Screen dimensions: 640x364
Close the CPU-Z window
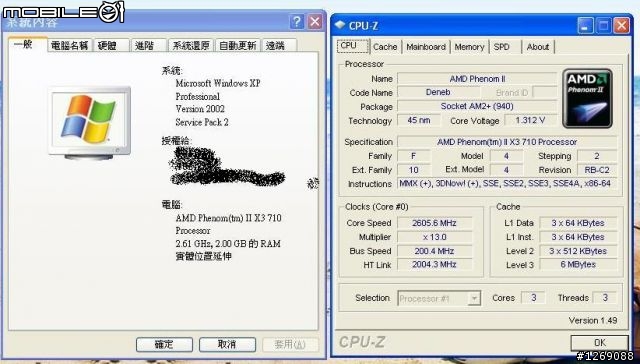[621, 26]
